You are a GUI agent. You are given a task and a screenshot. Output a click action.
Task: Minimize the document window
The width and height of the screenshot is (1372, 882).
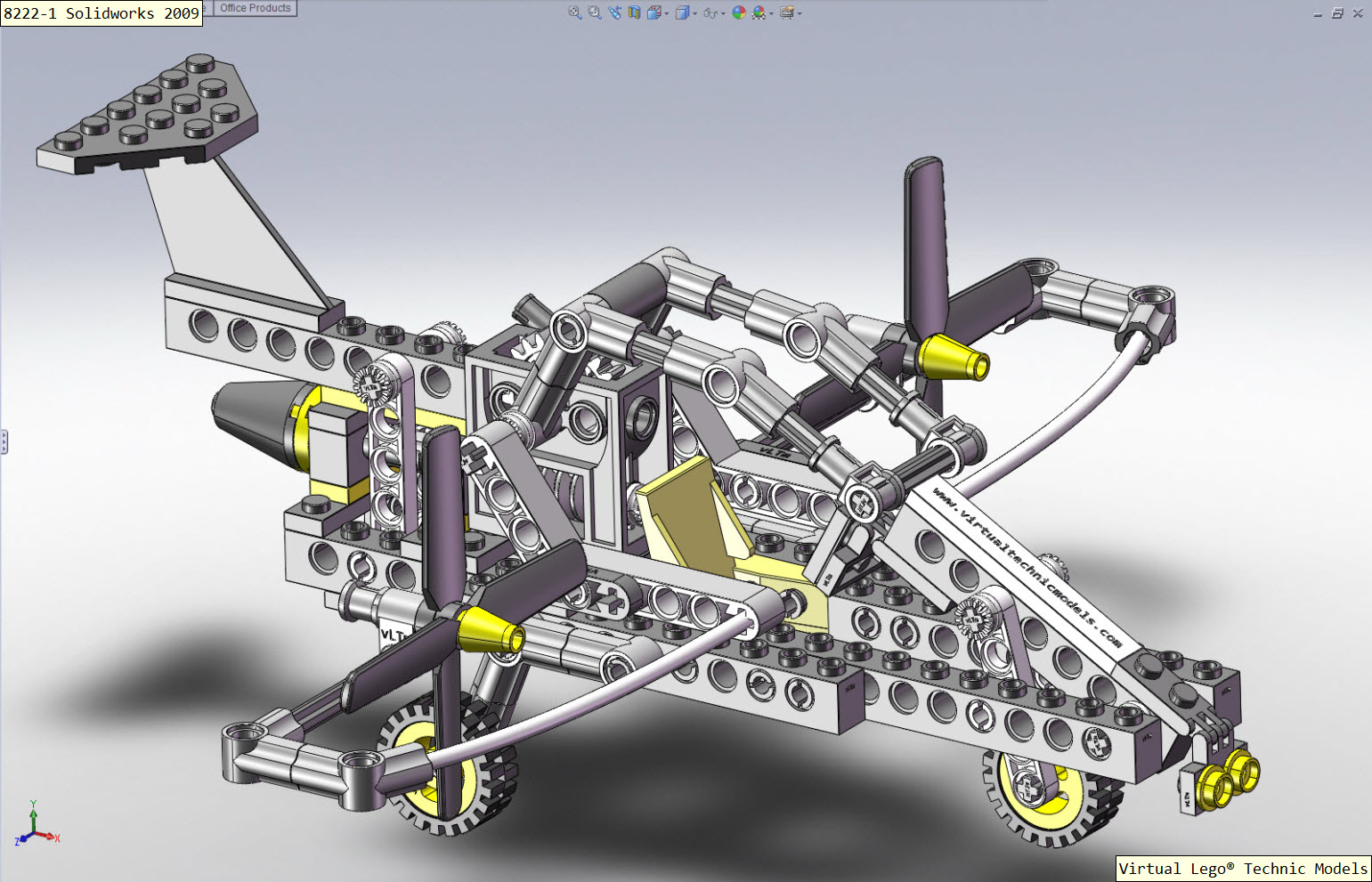click(x=1318, y=13)
